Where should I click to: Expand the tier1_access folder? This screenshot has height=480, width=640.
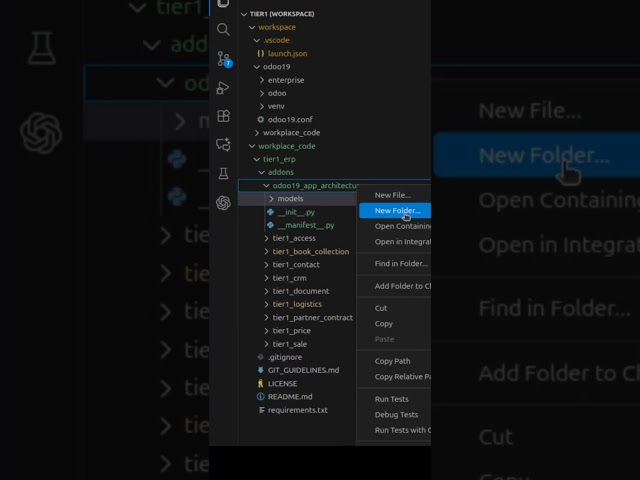pyautogui.click(x=267, y=238)
